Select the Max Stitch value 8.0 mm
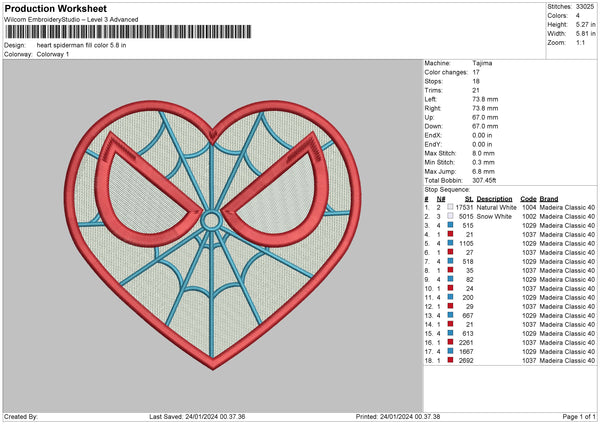 (x=484, y=153)
